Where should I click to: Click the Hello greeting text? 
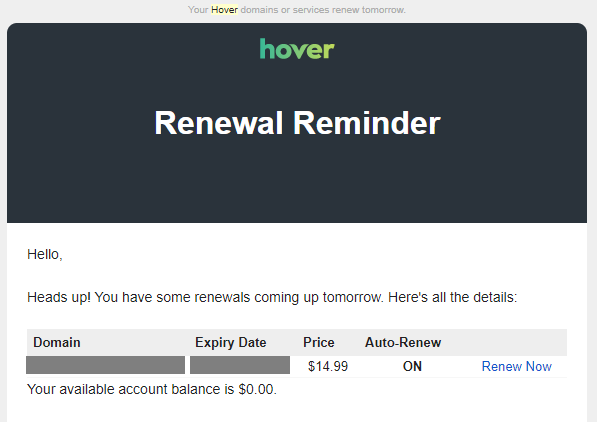pos(45,254)
